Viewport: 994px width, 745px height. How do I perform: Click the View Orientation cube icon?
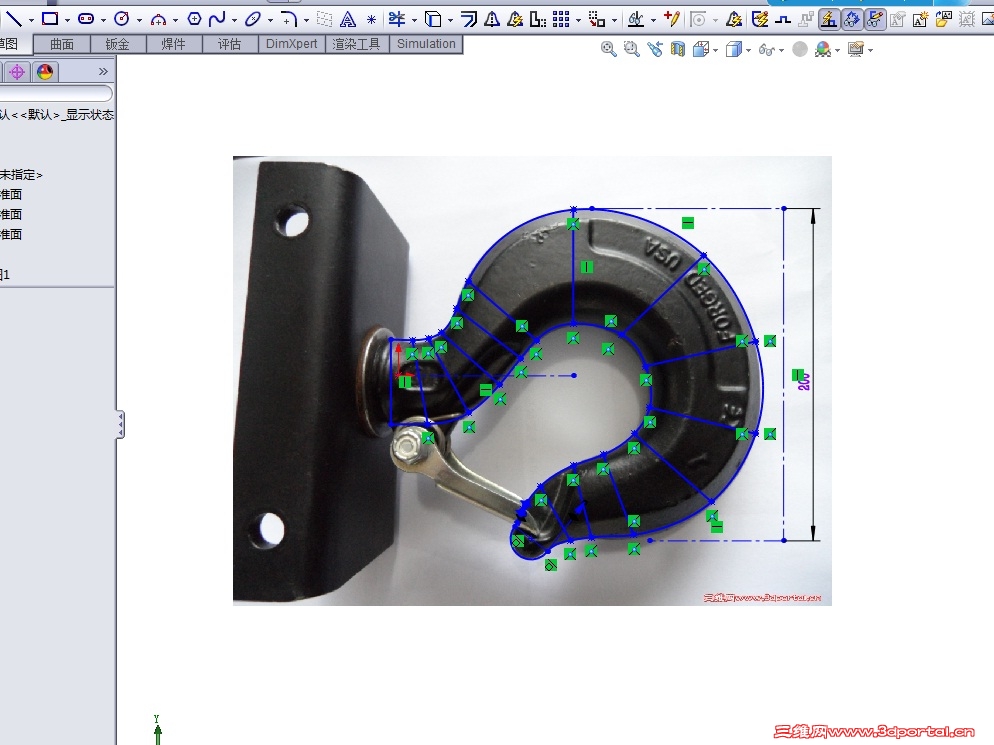click(701, 49)
